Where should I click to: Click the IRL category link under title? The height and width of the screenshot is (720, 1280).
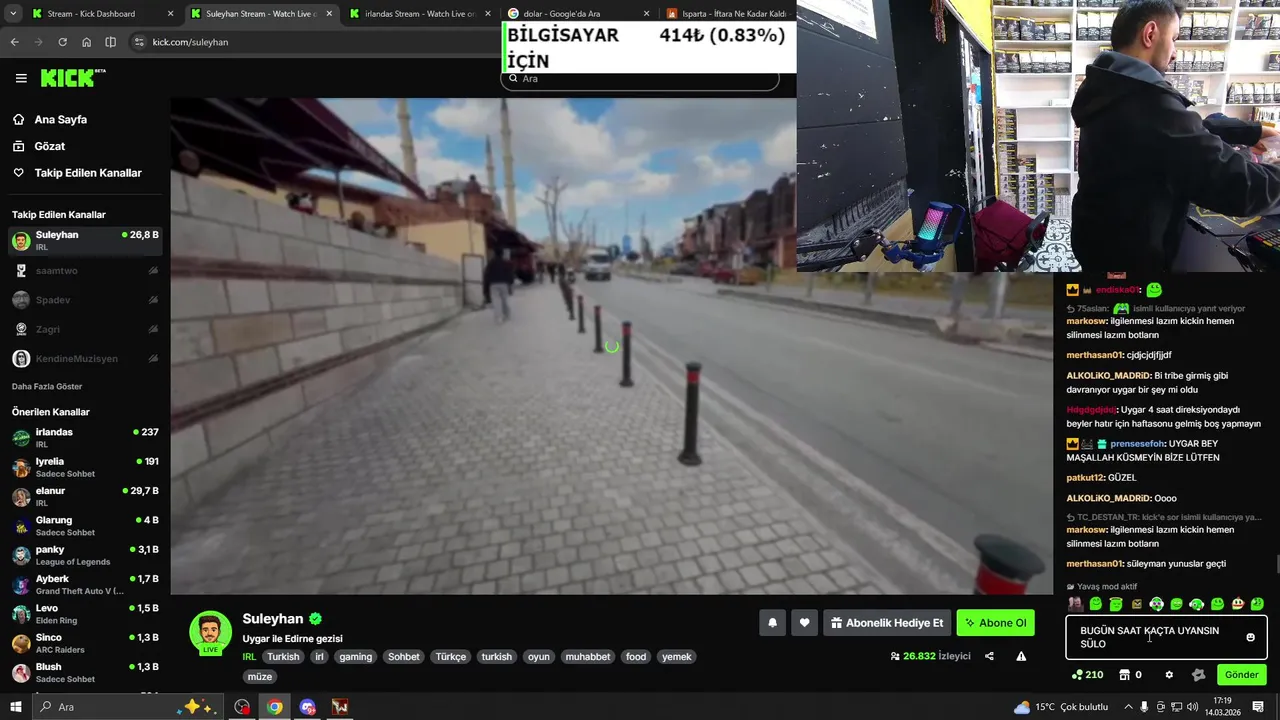point(249,657)
